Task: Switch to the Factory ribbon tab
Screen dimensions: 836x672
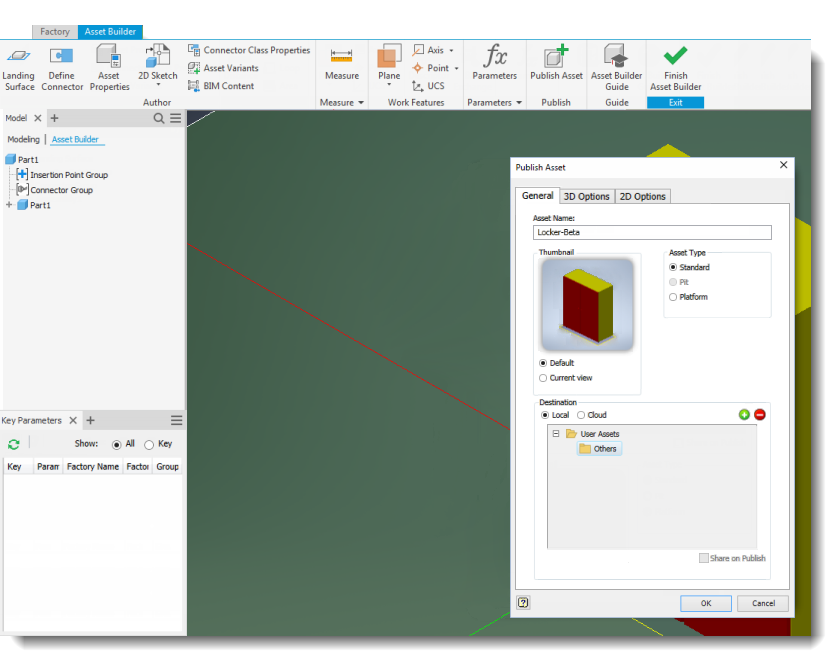Action: (54, 31)
